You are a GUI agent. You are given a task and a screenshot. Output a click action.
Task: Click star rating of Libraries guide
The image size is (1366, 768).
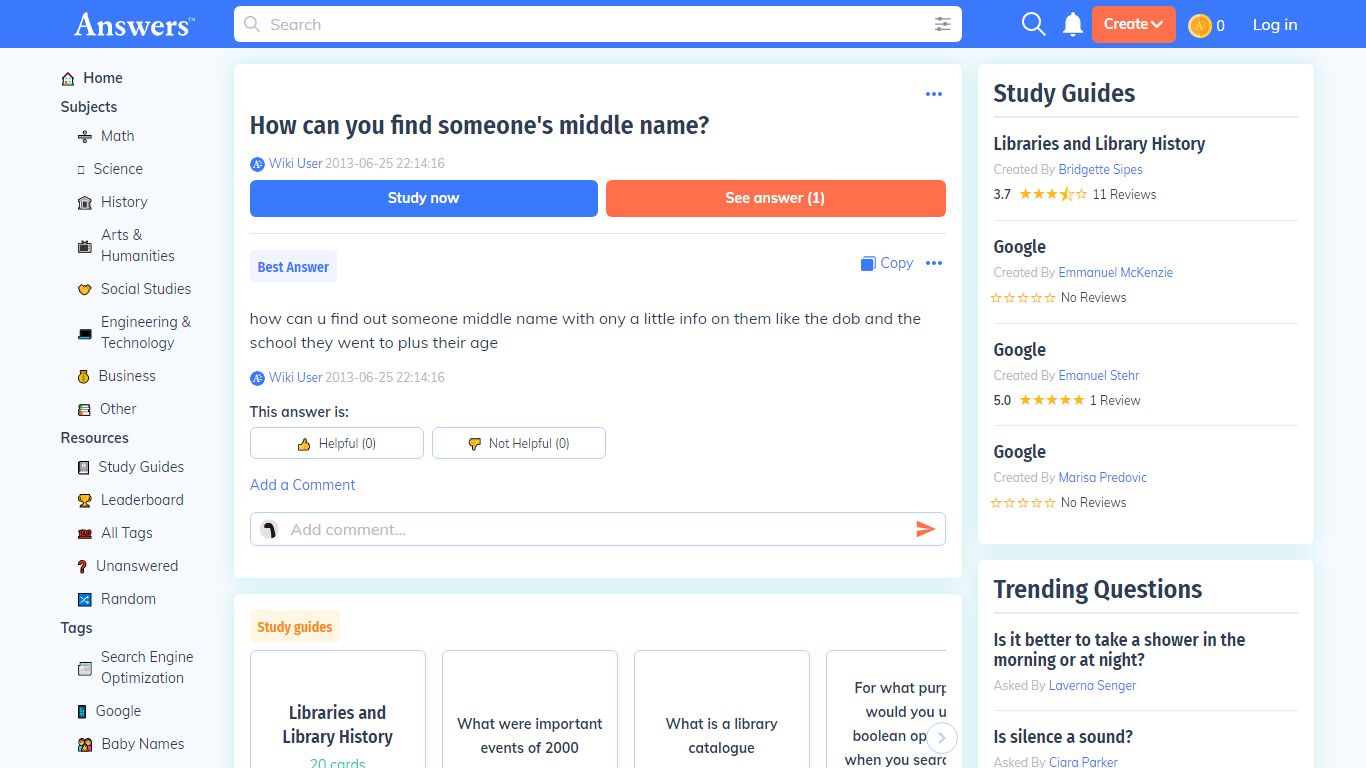[1052, 194]
